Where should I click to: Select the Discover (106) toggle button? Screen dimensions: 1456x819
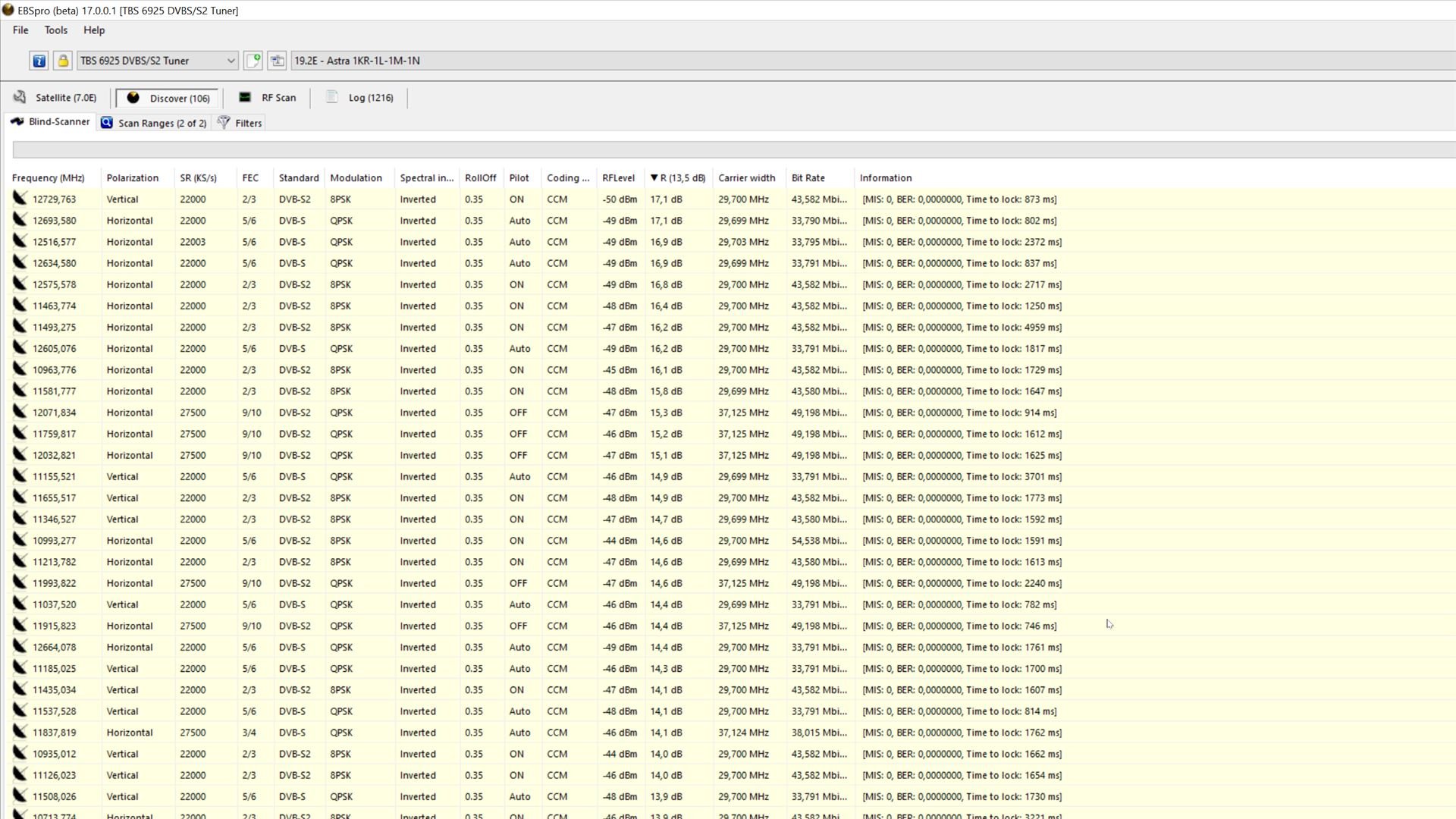pyautogui.click(x=168, y=99)
